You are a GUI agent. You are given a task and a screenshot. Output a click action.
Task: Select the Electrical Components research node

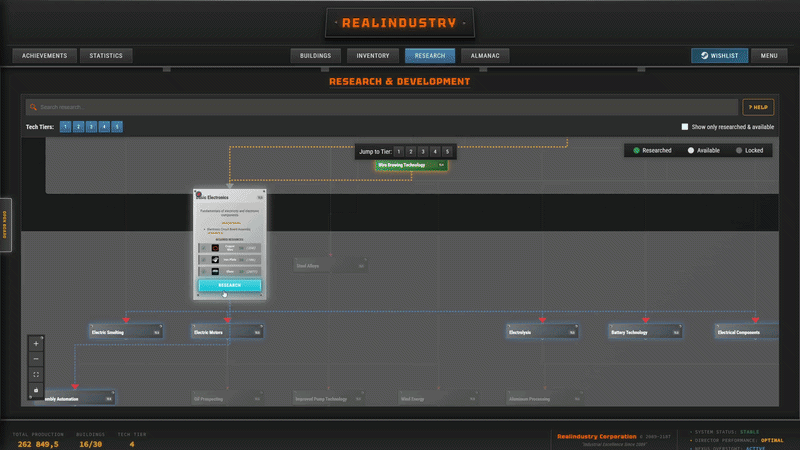coord(747,332)
